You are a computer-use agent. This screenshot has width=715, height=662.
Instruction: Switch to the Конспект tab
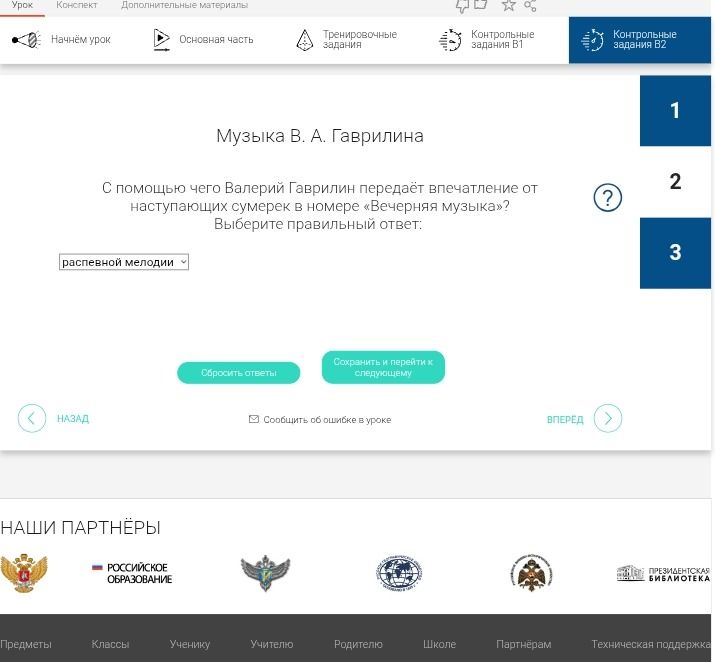click(x=77, y=5)
